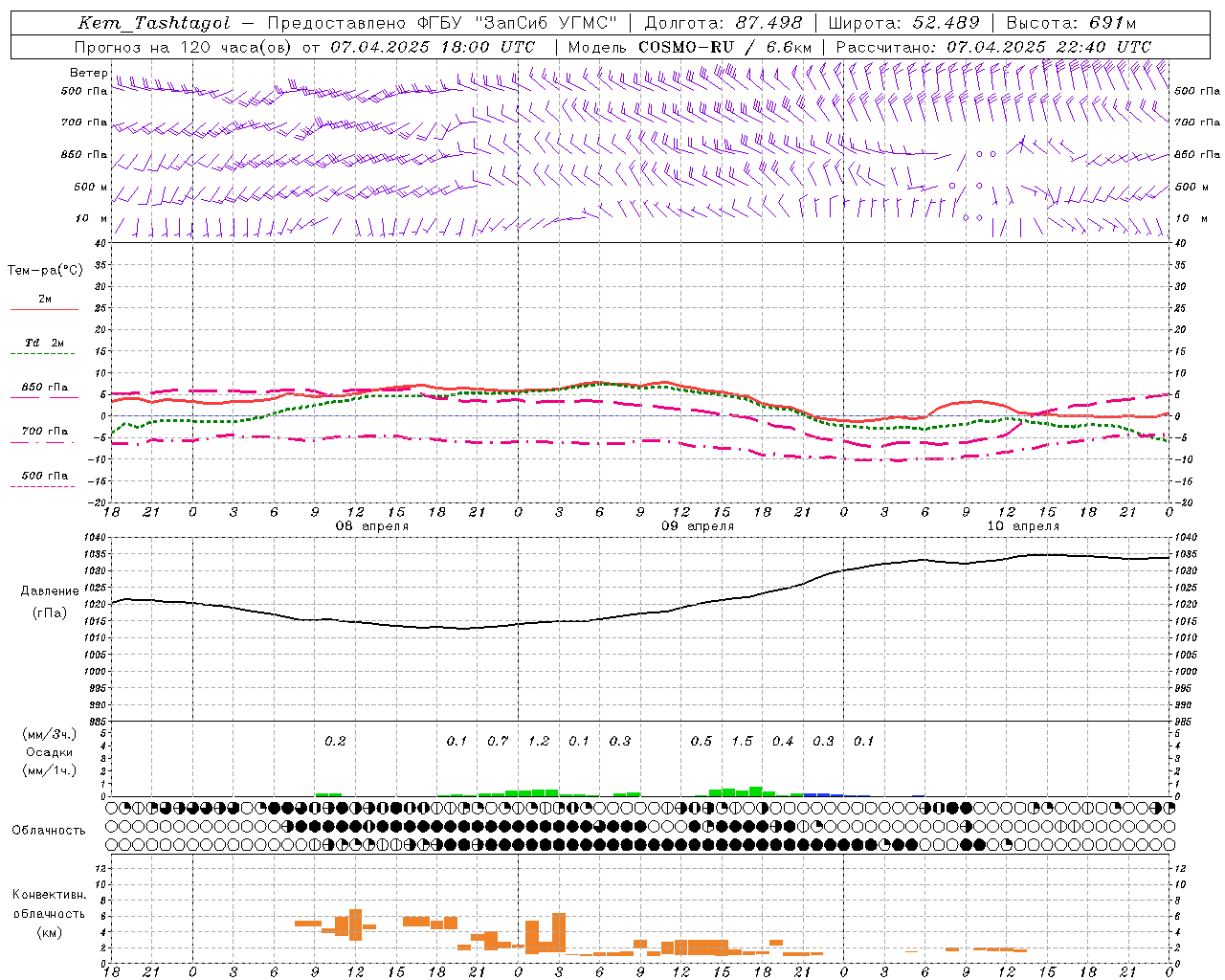1225x980 pixels.
Task: Click the blue precipitation bar in Осадки chart
Action: (823, 794)
